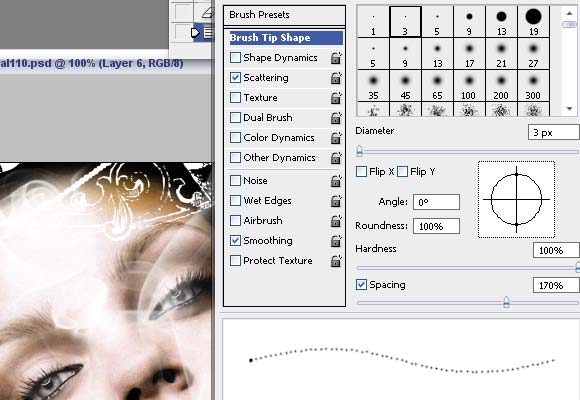This screenshot has width=580, height=400.
Task: Turn on the Flip X checkbox
Action: tap(361, 172)
